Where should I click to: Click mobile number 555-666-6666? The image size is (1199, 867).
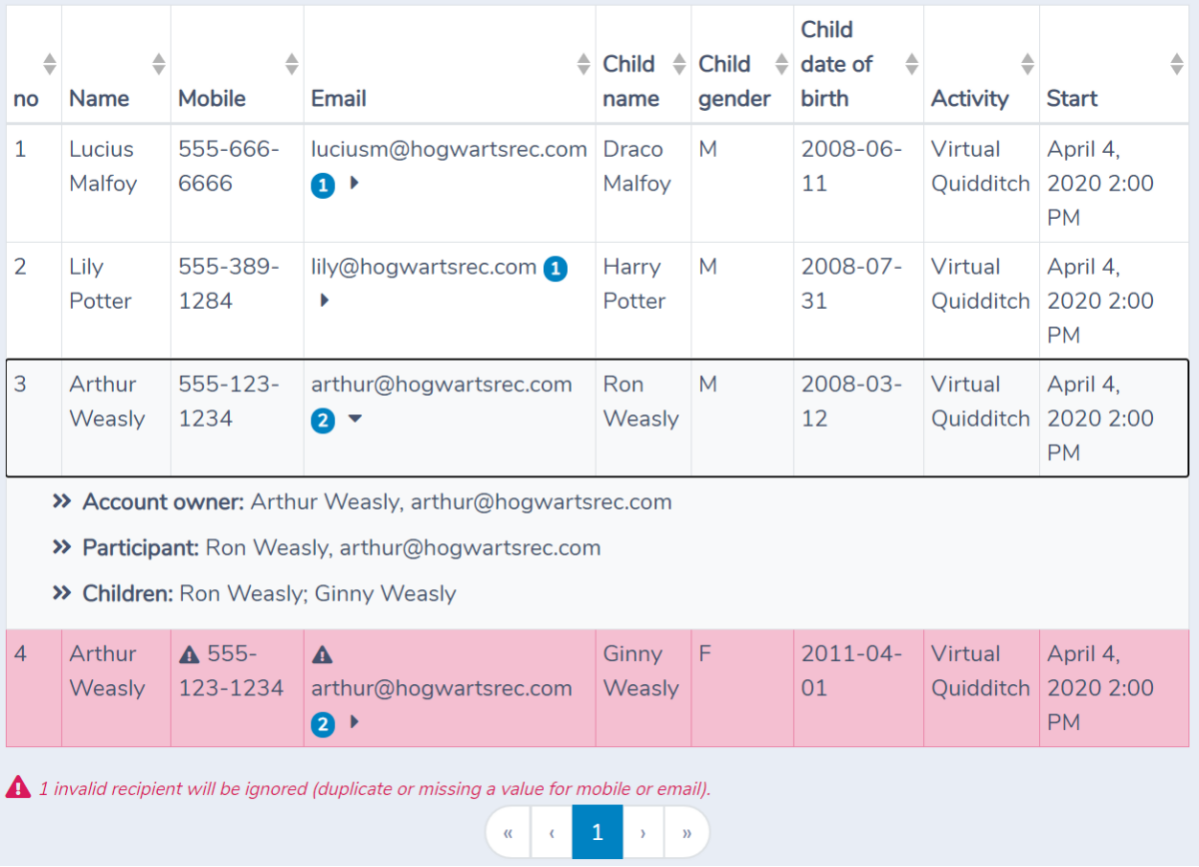click(229, 167)
